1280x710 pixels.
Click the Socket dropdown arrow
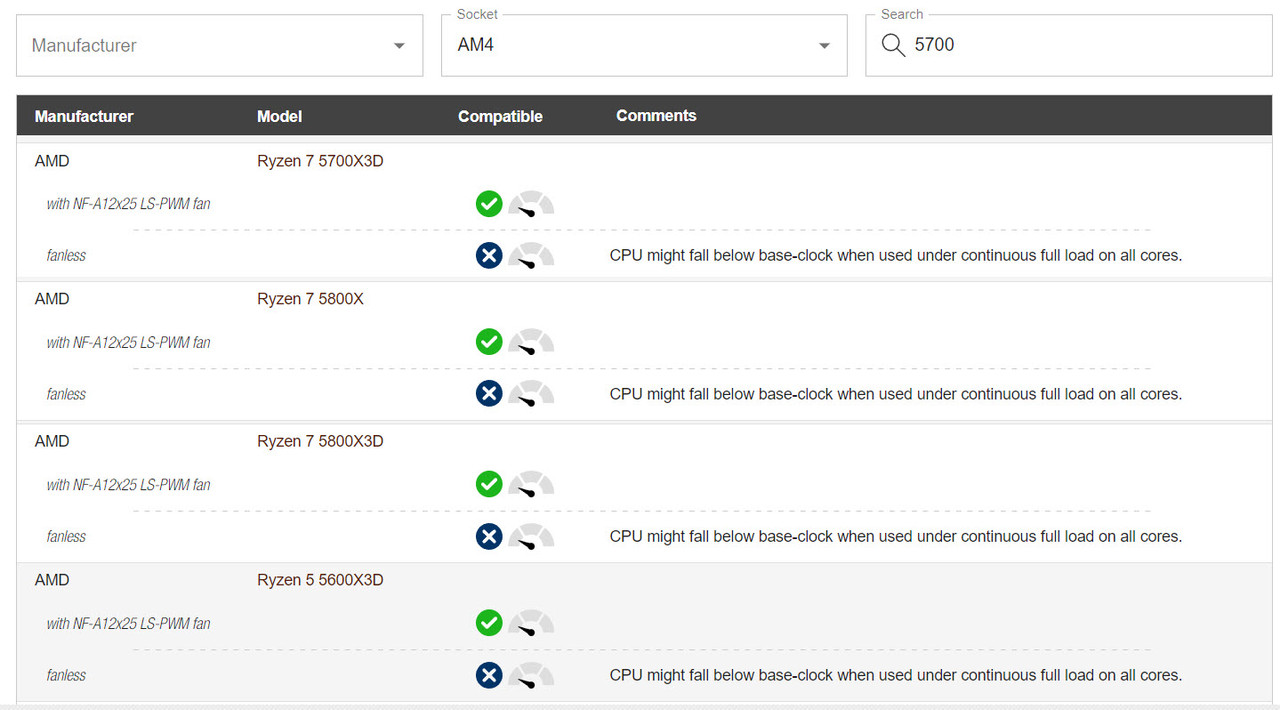tap(824, 46)
